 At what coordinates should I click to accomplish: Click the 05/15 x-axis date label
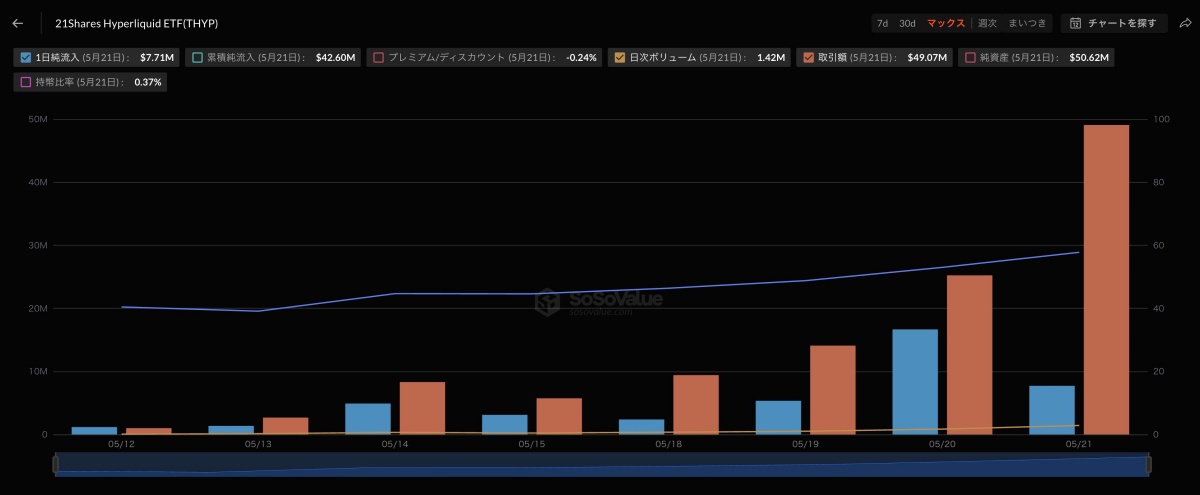pos(532,444)
